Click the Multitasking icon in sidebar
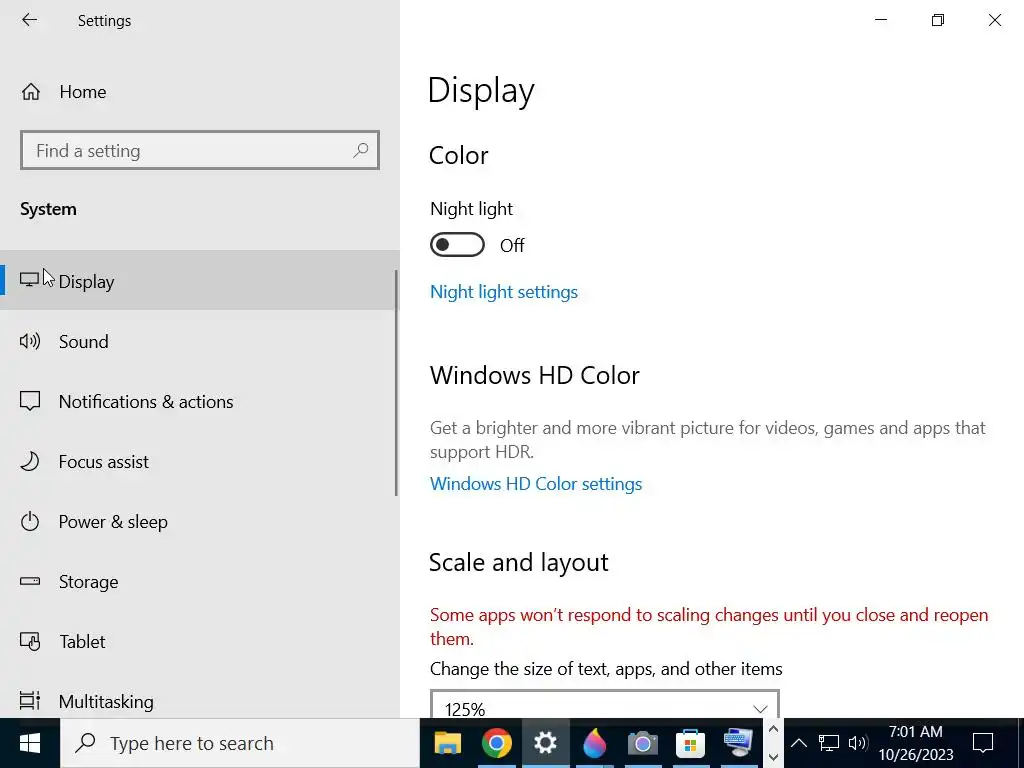Screen dimensions: 1024x768 (30, 701)
